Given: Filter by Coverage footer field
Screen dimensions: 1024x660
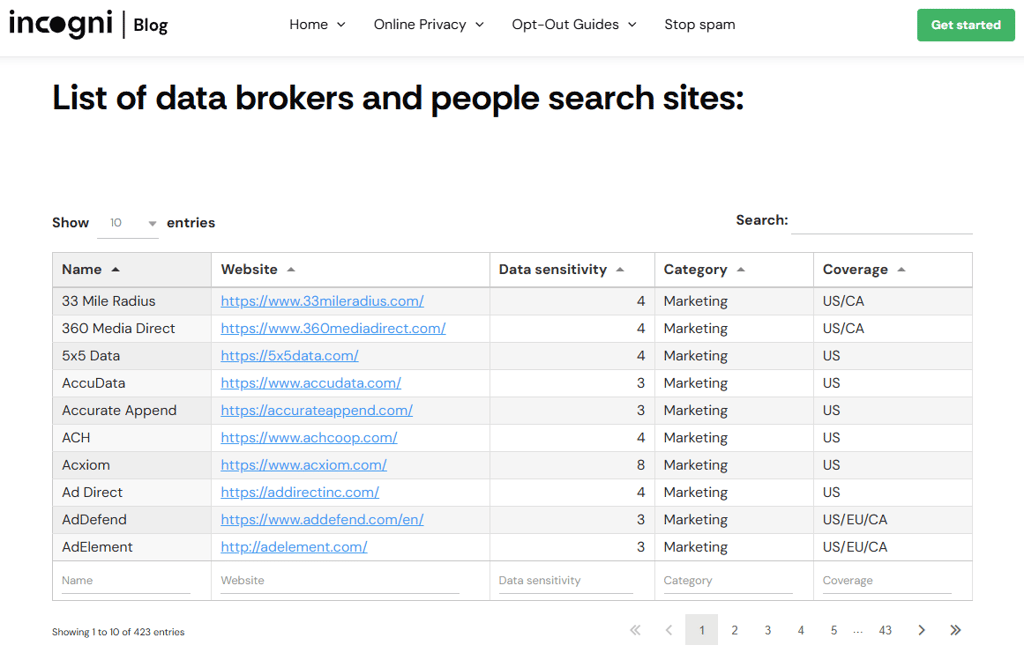Looking at the screenshot, I should tap(887, 581).
